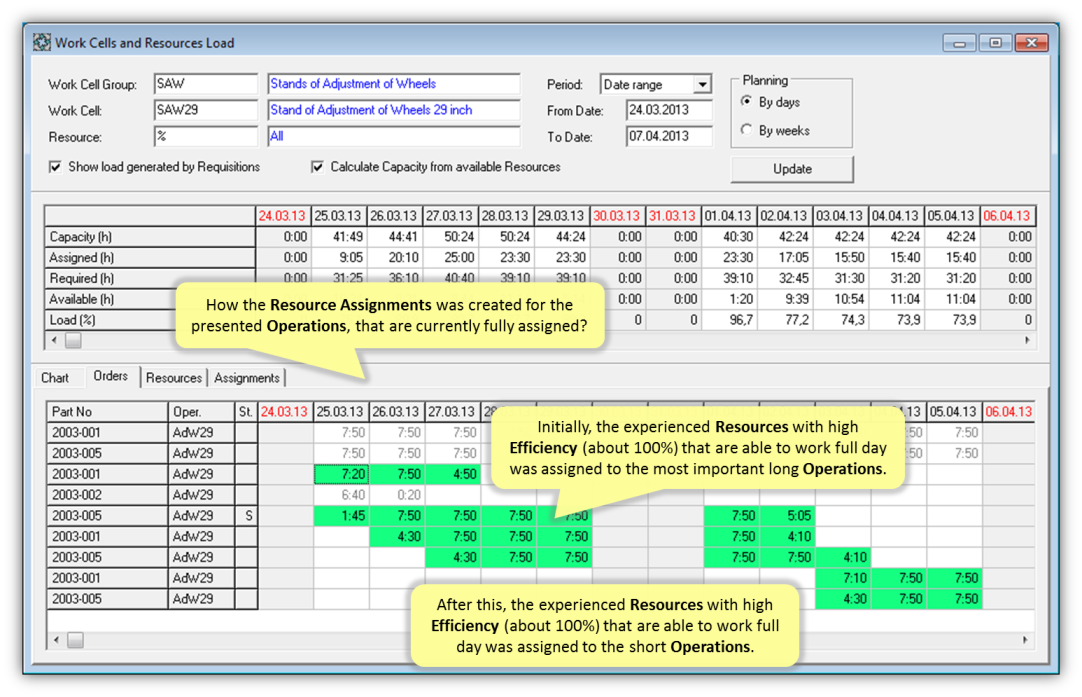
Task: Click available value 10:54
Action: point(840,299)
